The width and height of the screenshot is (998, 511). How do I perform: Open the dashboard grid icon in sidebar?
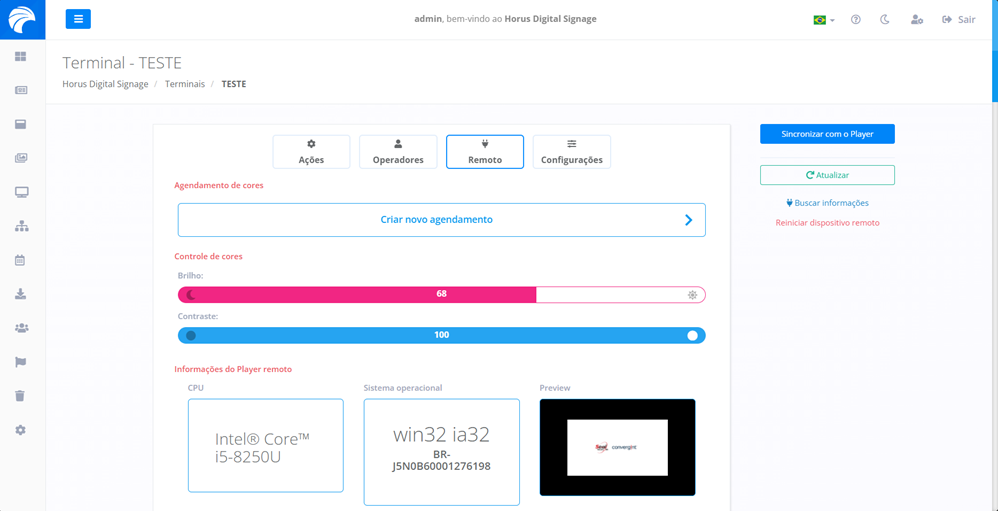[x=21, y=57]
